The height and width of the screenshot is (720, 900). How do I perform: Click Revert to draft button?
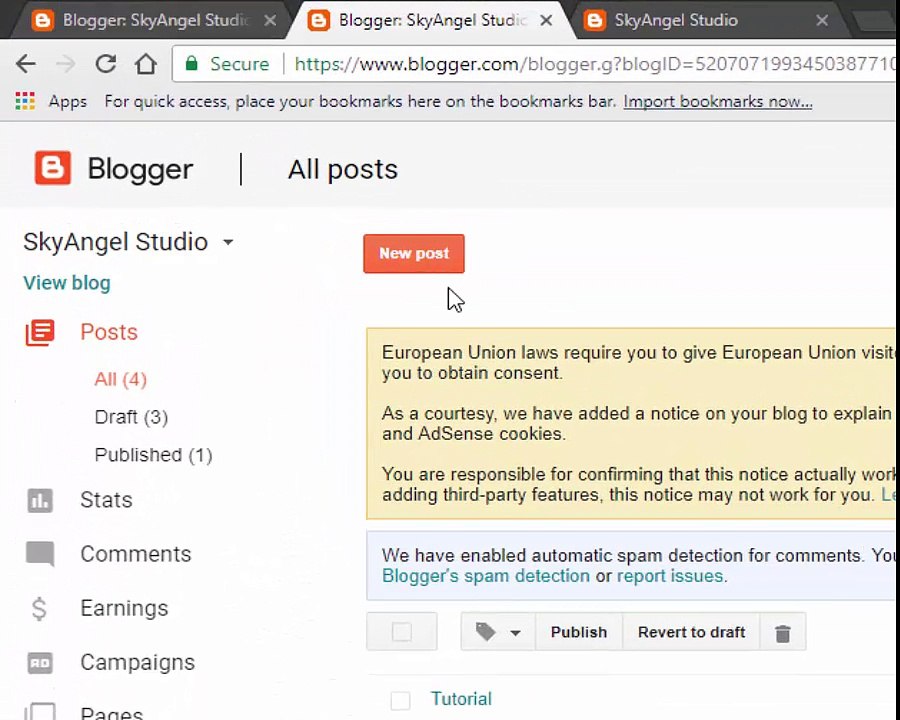[x=691, y=632]
